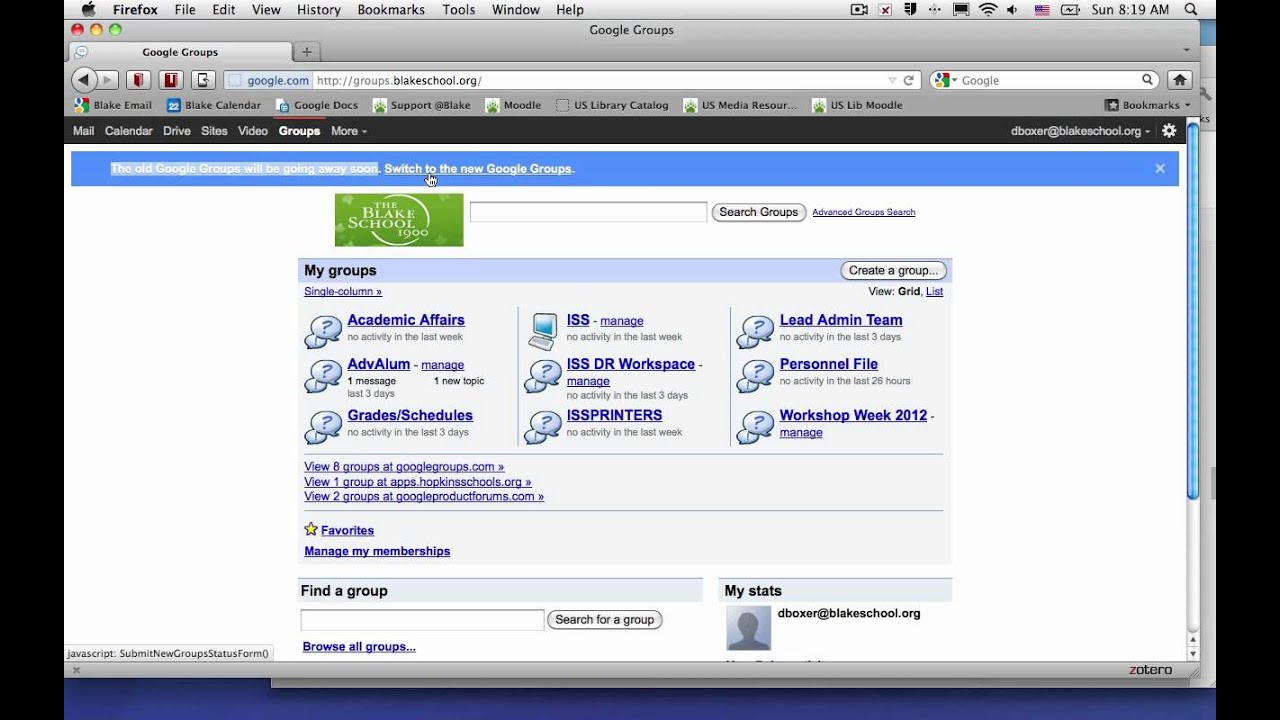
Task: Open the Tools menu
Action: [459, 9]
